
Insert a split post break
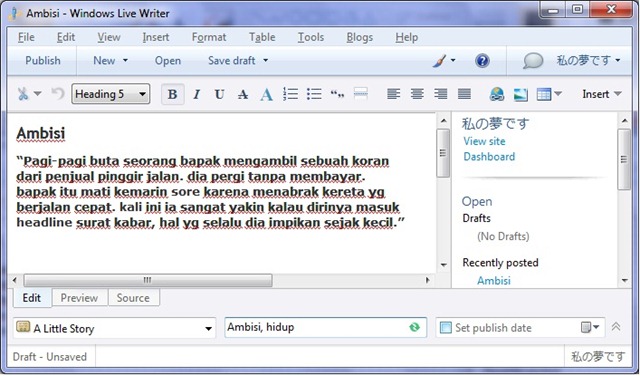pos(361,94)
